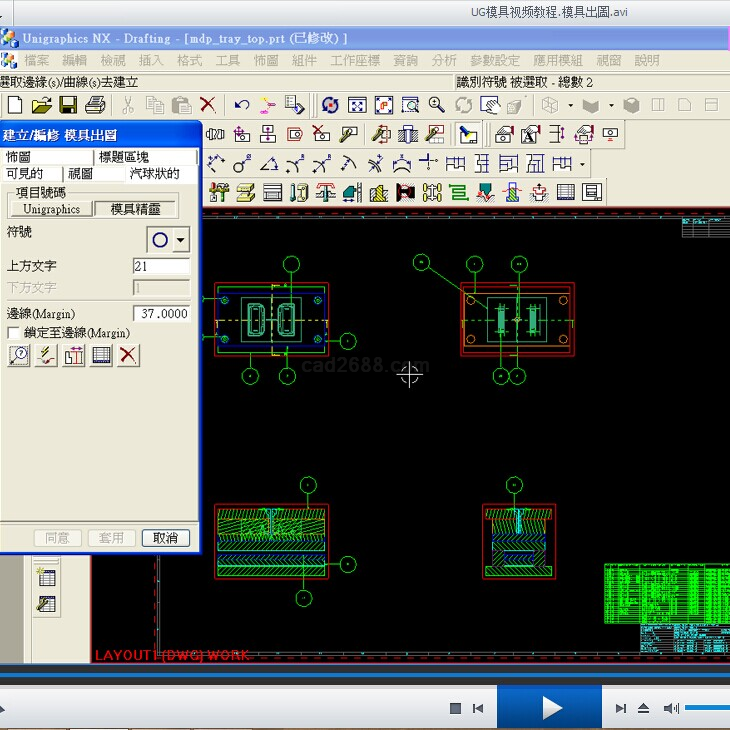Select the Zoom magnifier tool
The height and width of the screenshot is (730, 730).
click(437, 105)
